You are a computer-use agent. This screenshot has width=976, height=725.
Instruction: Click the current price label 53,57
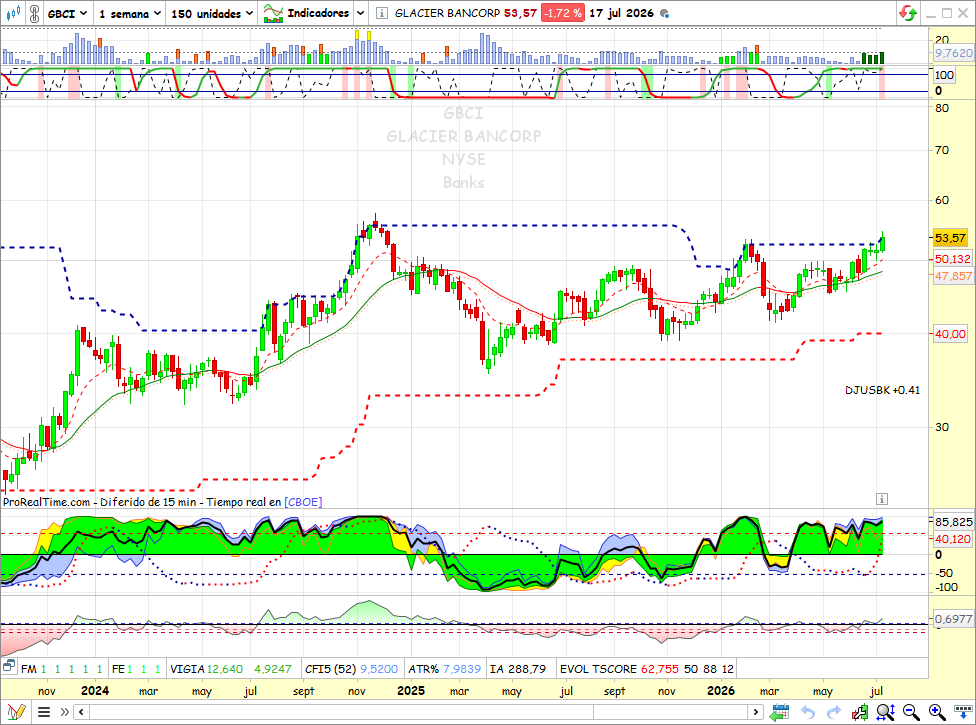(x=950, y=238)
